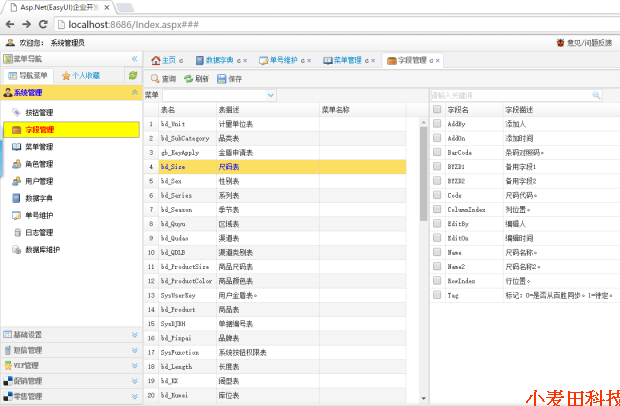620x406 pixels.
Task: Click the 日志管理 icon in sidebar
Action: click(x=17, y=233)
